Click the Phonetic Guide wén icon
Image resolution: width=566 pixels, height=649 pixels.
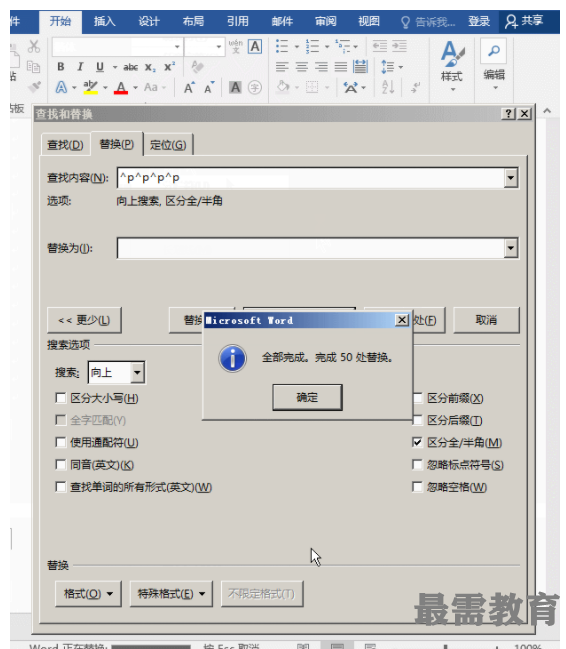[x=236, y=46]
